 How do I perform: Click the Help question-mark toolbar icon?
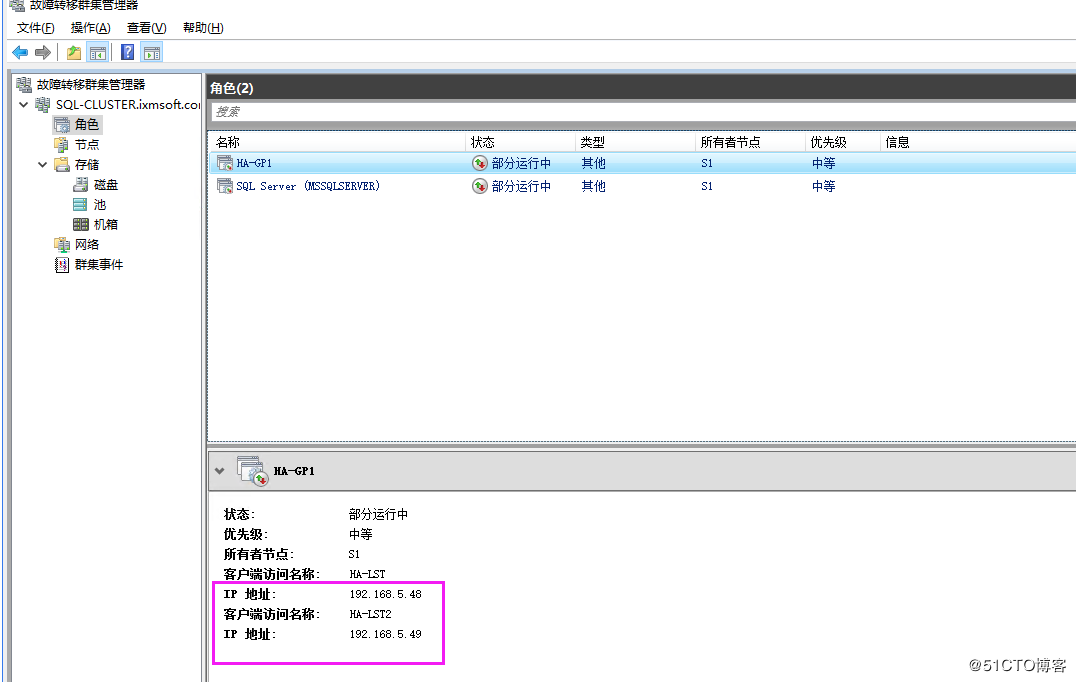point(126,52)
